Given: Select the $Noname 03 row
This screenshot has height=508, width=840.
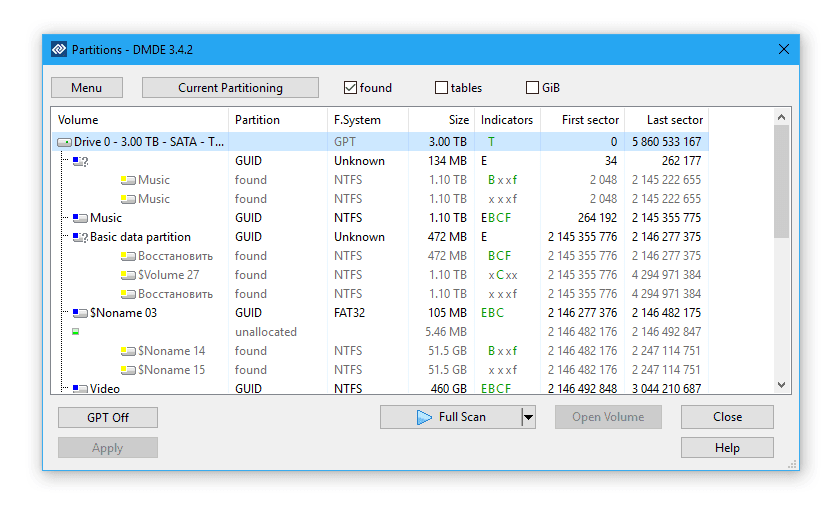Looking at the screenshot, I should coord(380,313).
